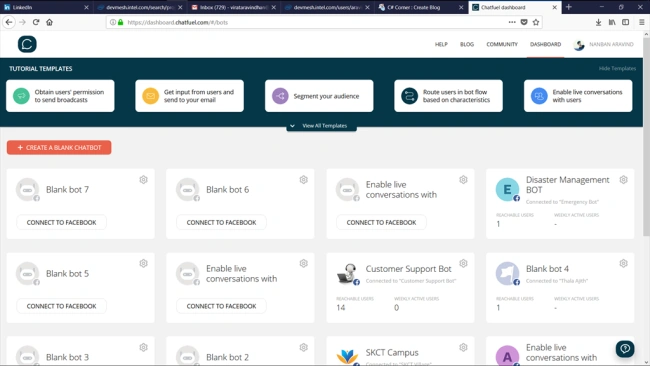Open Blank bot 2 card title
Viewport: 650px width, 366px height.
[228, 357]
